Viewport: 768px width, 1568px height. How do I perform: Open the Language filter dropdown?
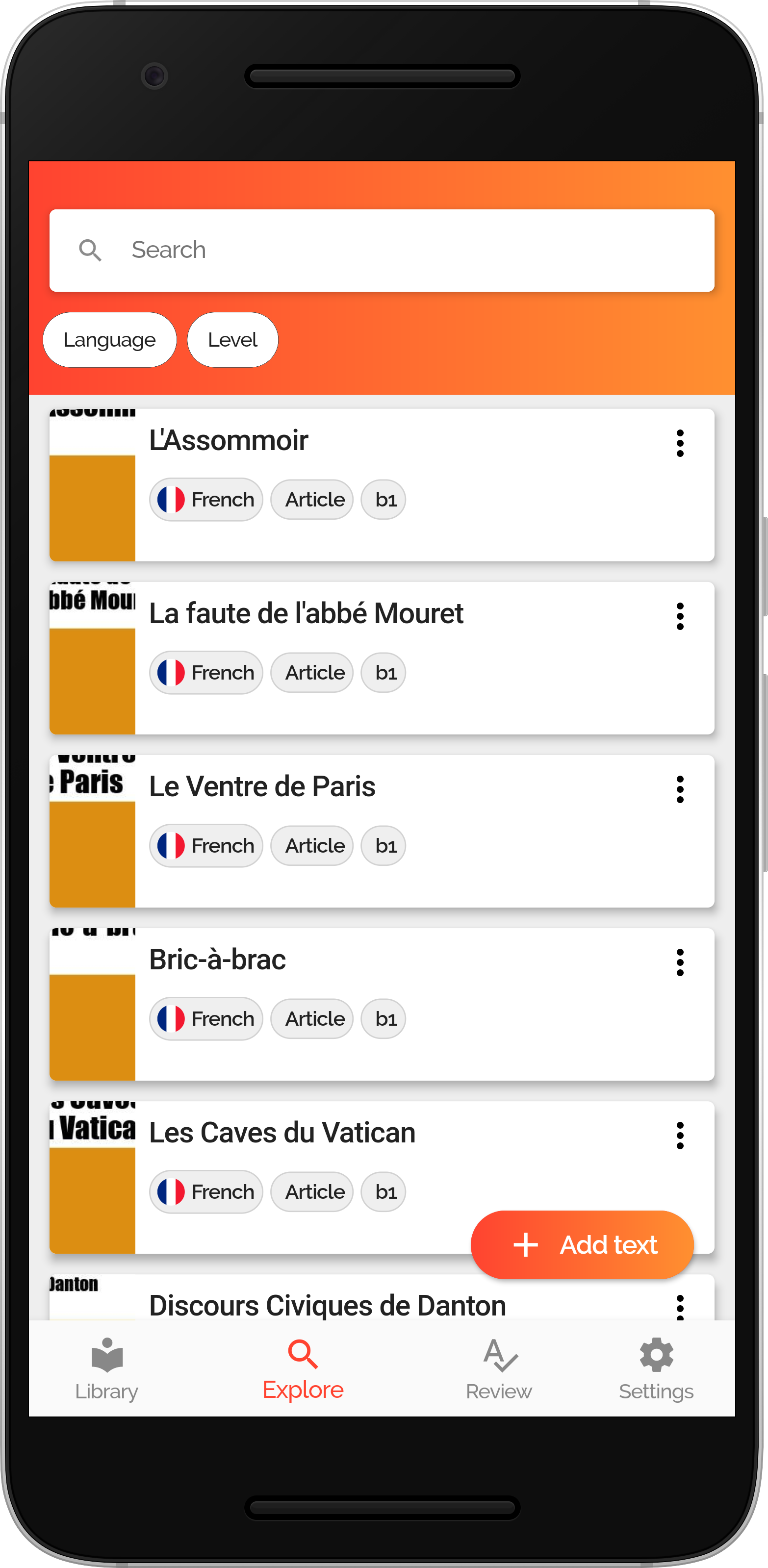point(110,340)
